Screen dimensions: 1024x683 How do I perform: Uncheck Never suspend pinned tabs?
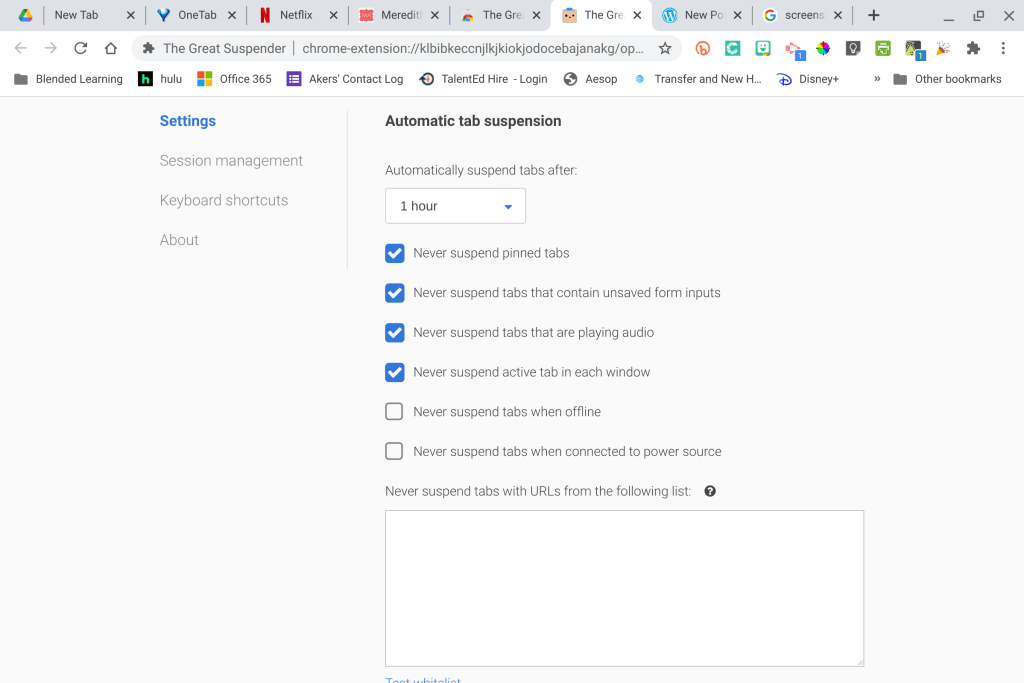tap(395, 253)
